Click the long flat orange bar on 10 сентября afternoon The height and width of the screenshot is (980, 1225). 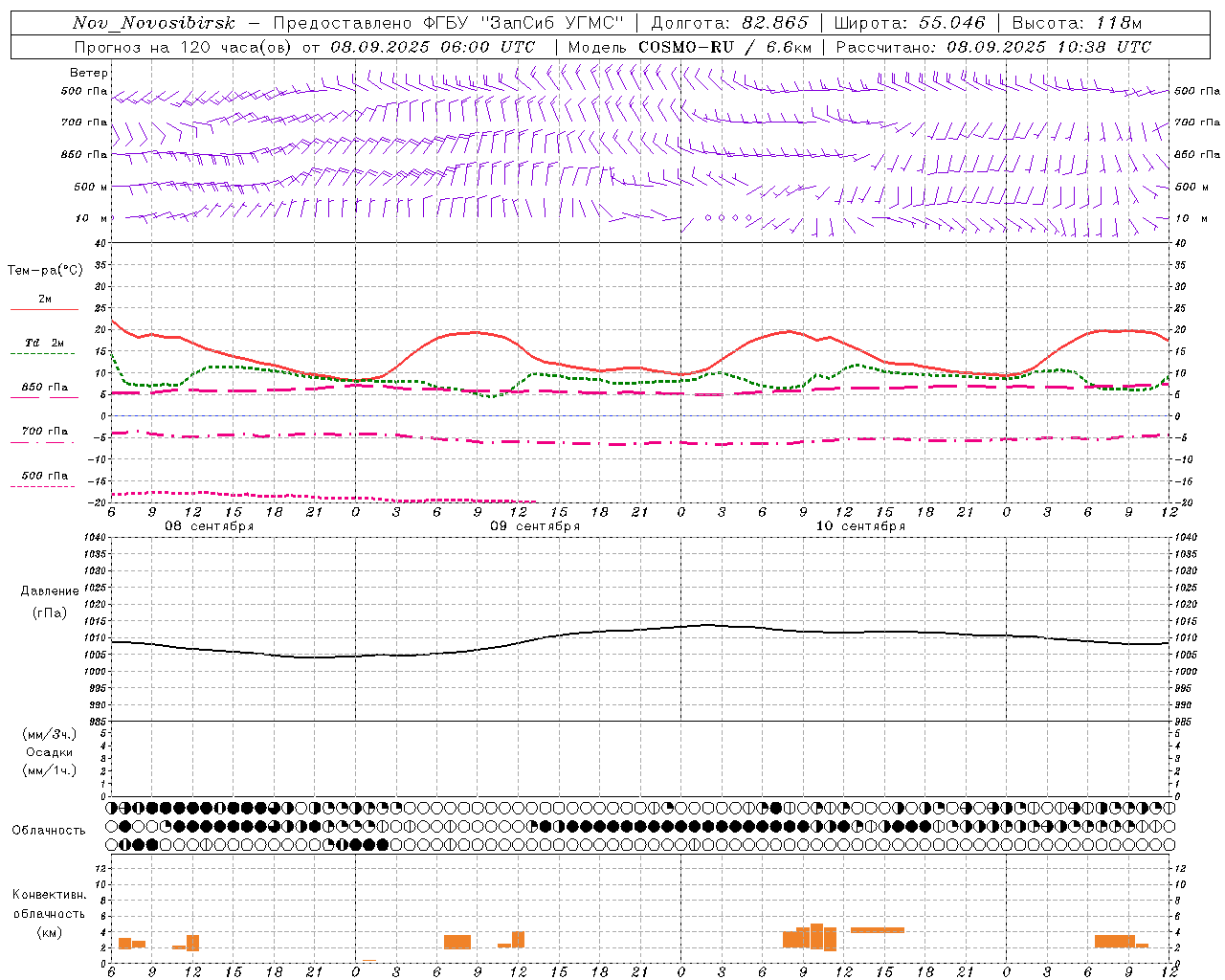(878, 929)
